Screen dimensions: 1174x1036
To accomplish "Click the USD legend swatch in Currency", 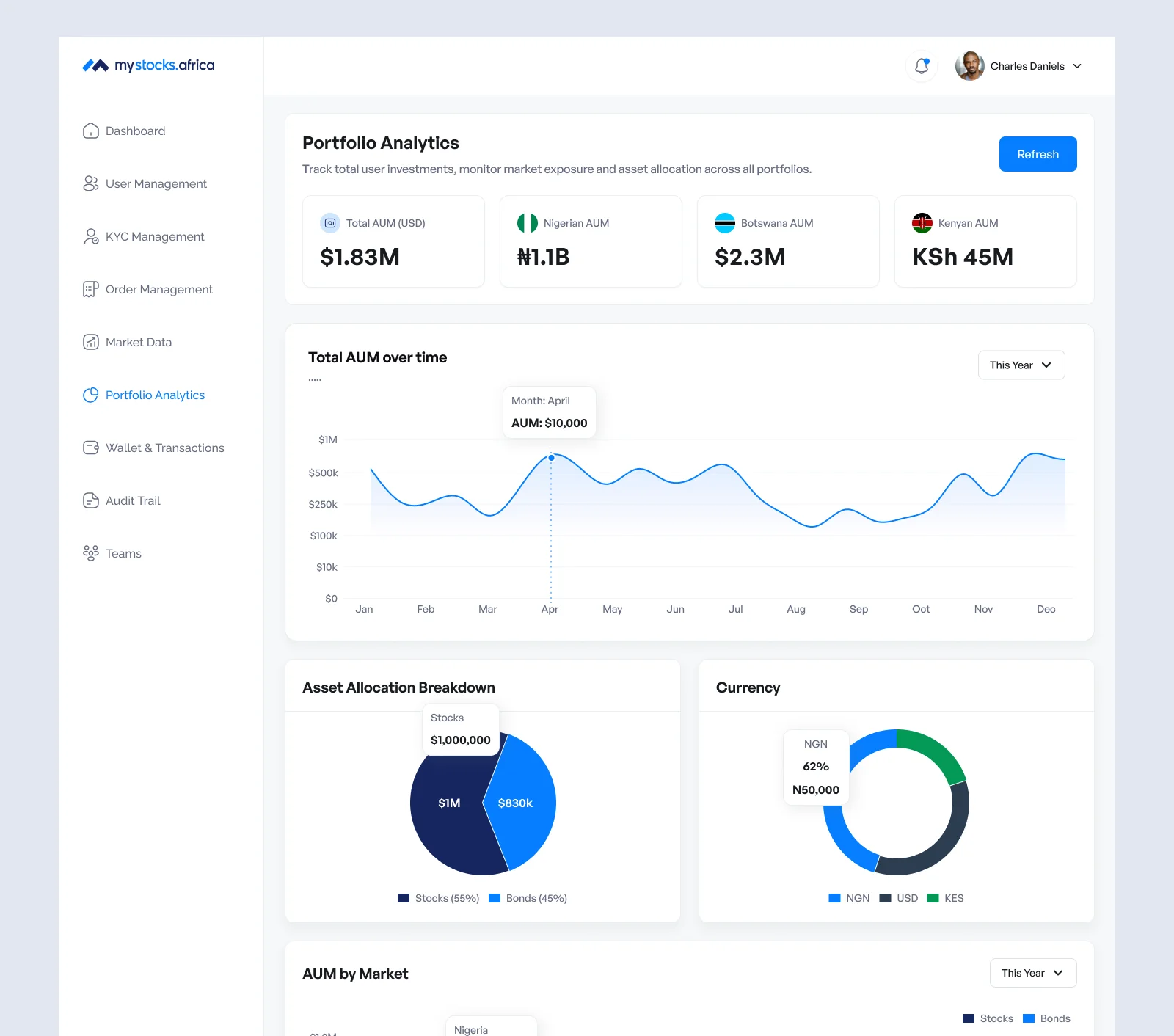I will 885,898.
